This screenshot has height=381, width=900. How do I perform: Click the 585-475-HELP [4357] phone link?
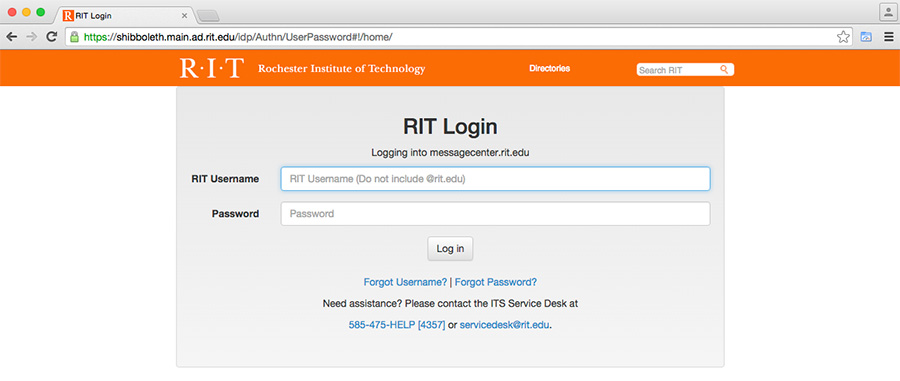pyautogui.click(x=397, y=325)
